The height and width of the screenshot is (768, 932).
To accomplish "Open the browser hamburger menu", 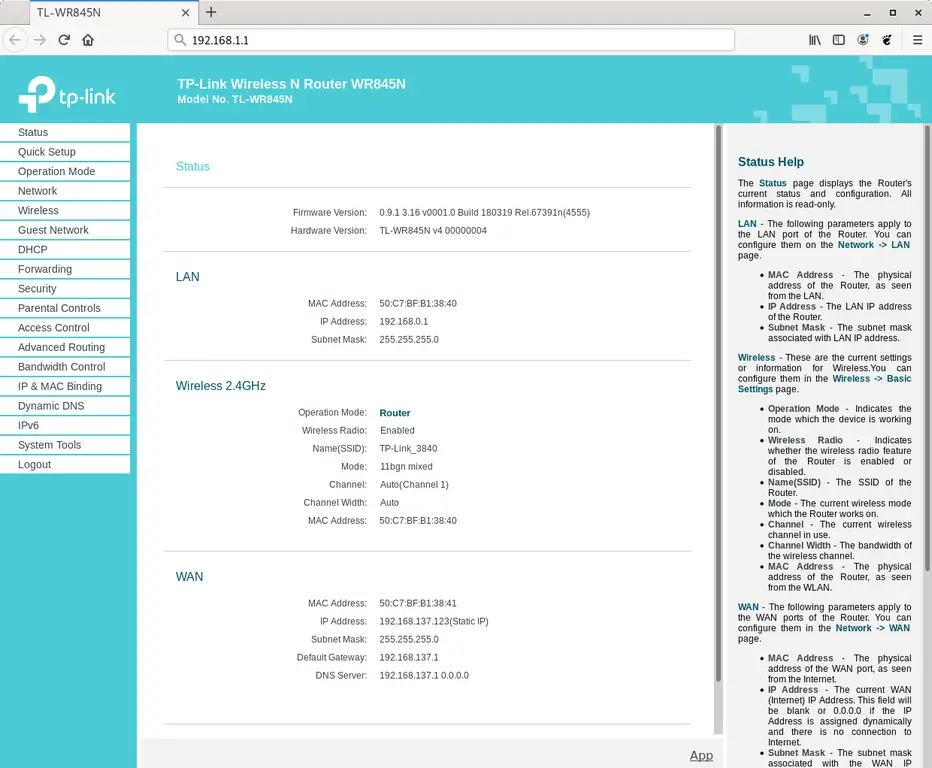I will click(916, 40).
